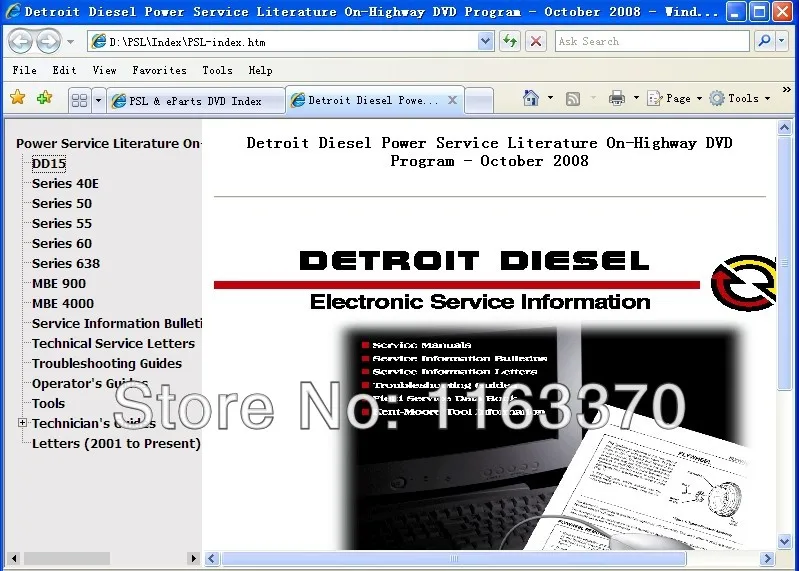
Task: Click the Detroit Diesel spinning arrows logo
Action: click(744, 283)
